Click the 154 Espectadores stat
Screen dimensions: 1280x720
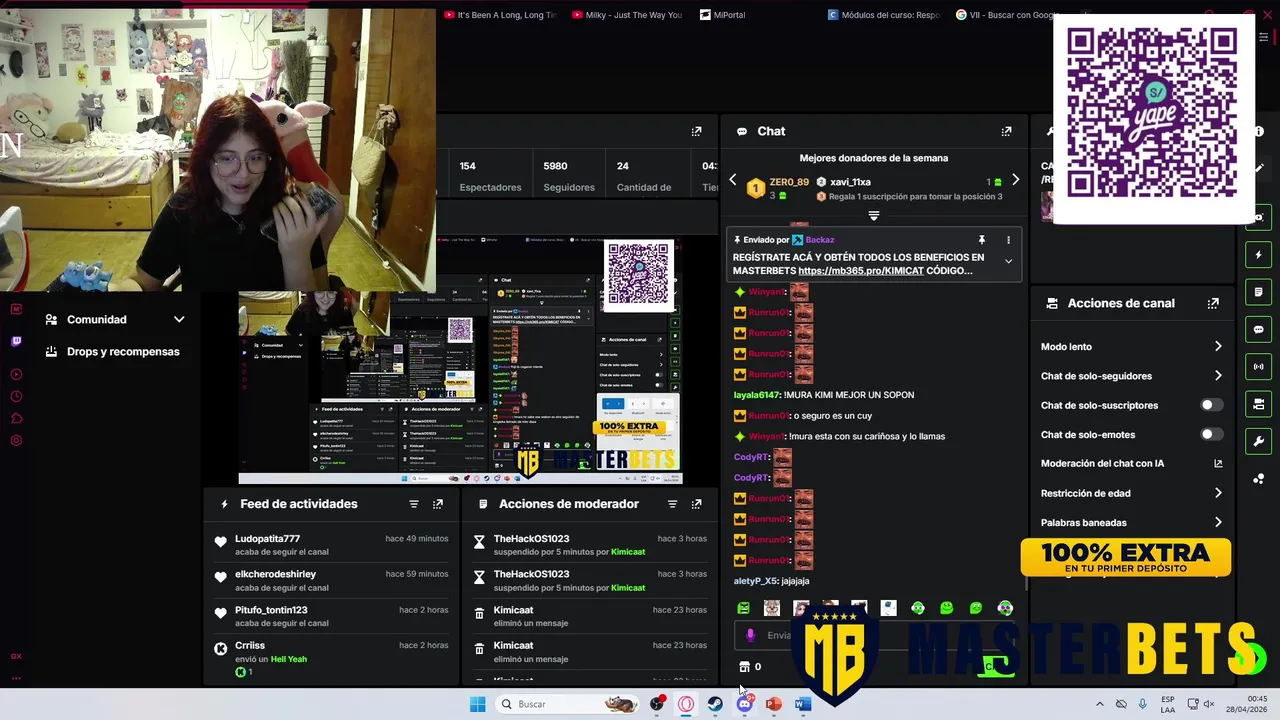point(490,176)
